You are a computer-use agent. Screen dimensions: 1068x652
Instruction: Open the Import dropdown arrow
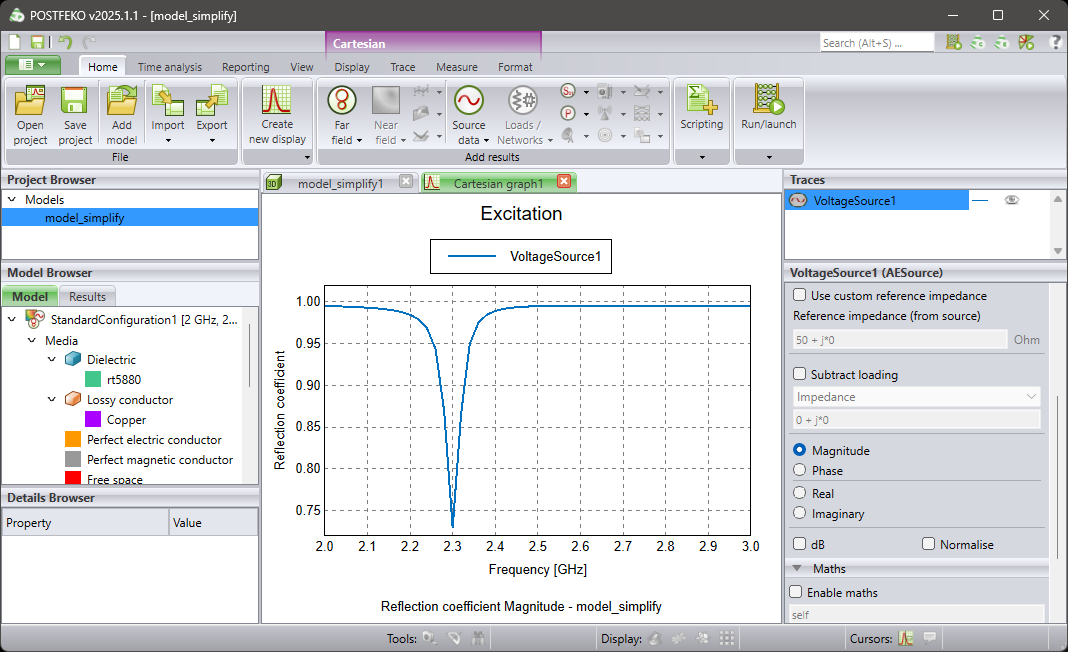coord(168,141)
